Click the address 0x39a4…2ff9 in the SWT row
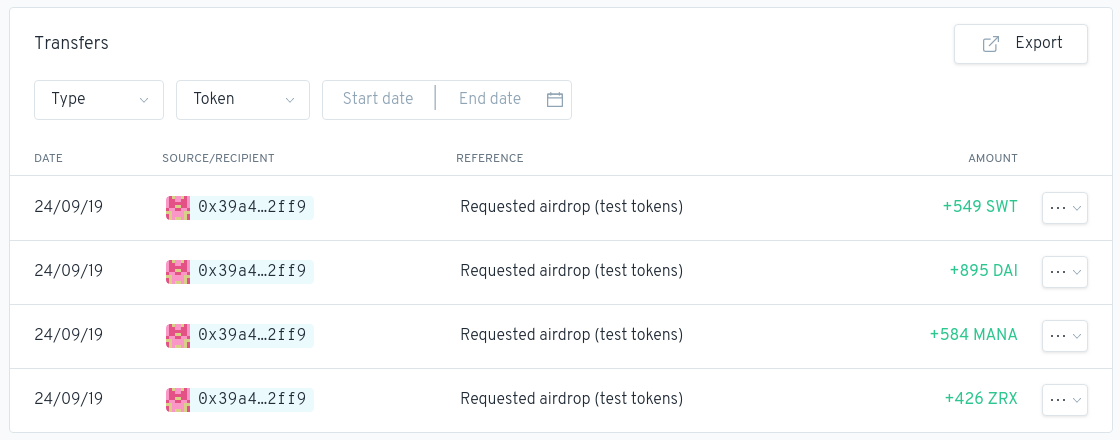Viewport: 1120px width, 440px height. [252, 207]
